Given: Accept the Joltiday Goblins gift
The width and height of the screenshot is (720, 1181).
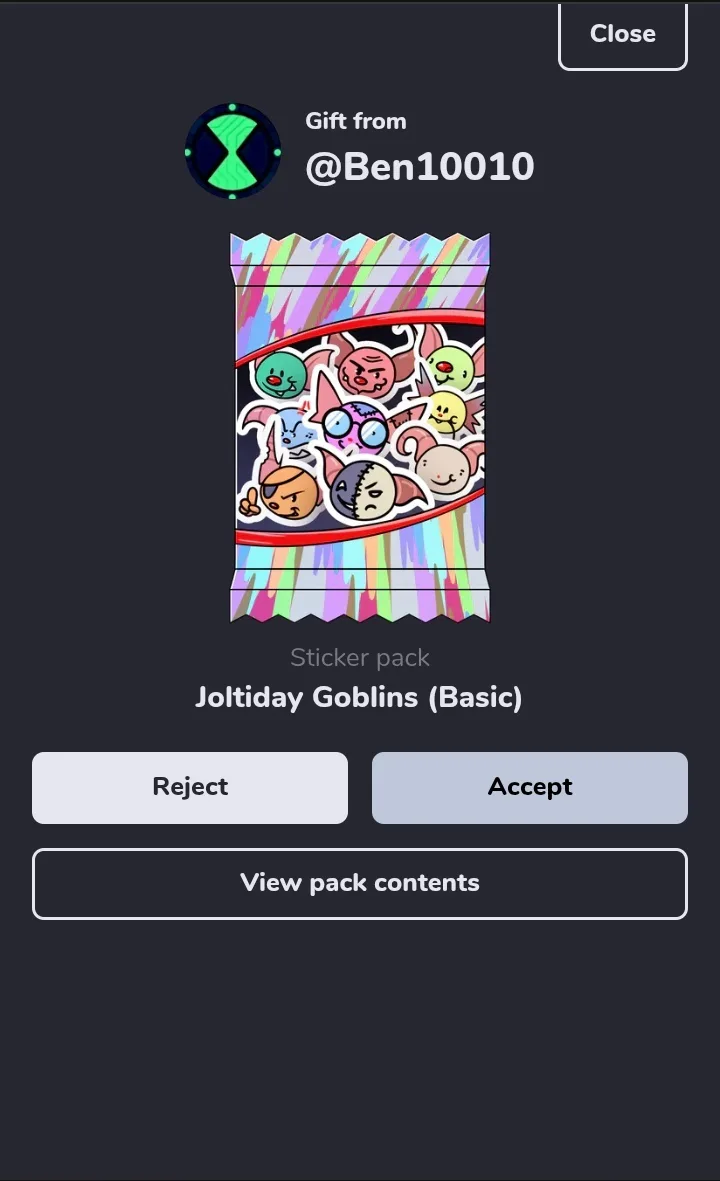Looking at the screenshot, I should click(x=529, y=787).
